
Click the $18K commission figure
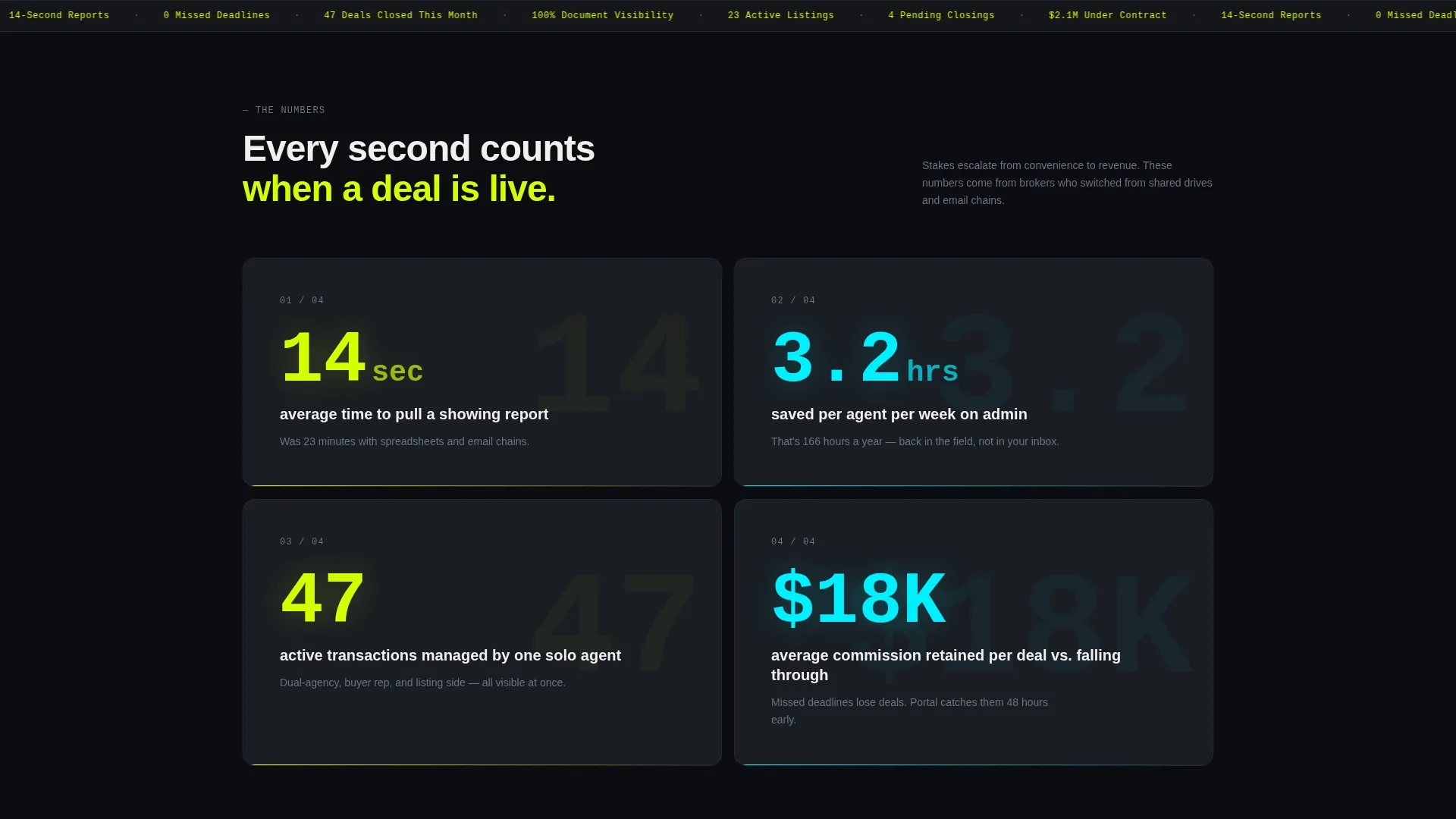point(858,599)
